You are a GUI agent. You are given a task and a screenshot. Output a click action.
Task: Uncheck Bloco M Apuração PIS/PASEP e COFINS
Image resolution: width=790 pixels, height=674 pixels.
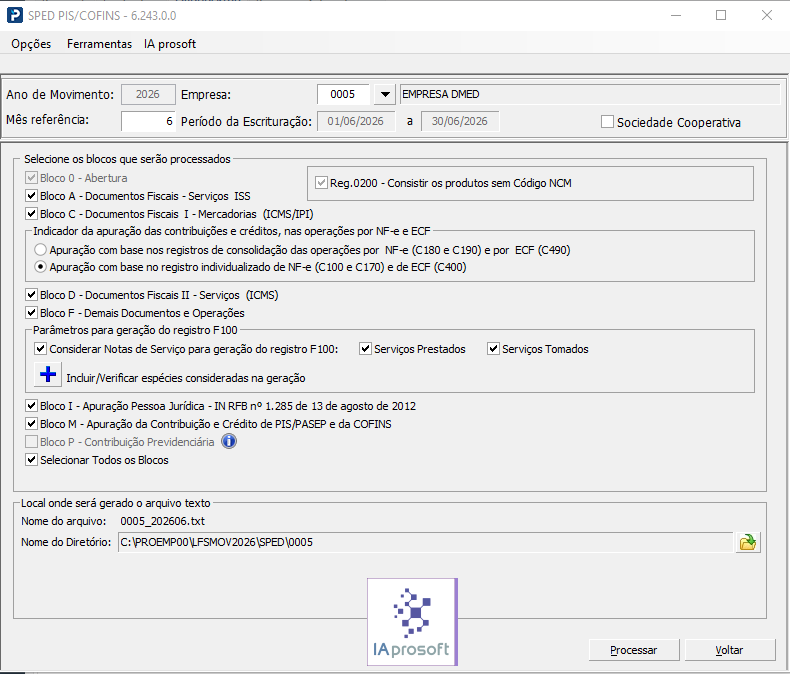[31, 424]
